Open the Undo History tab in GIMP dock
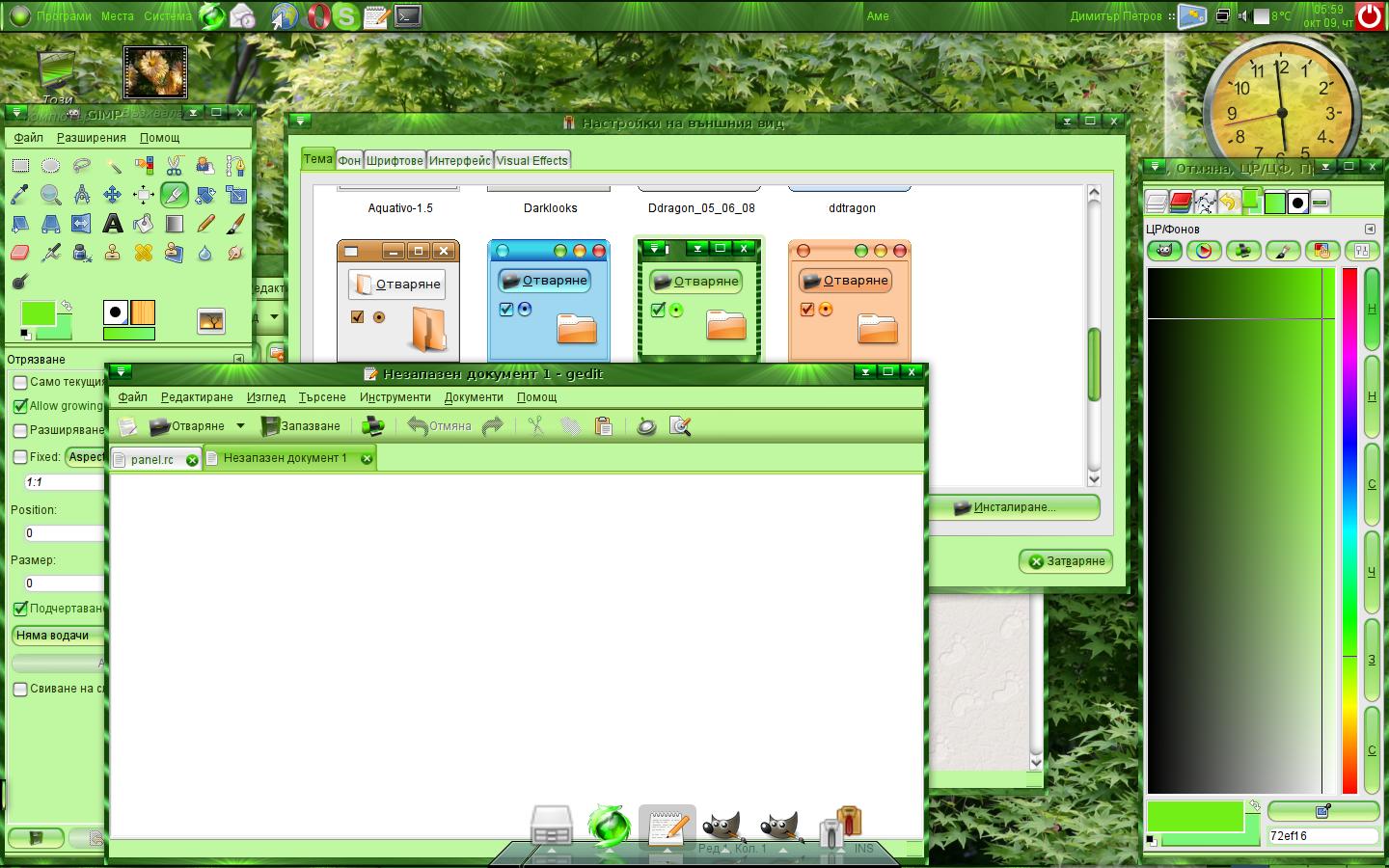This screenshot has height=868, width=1389. point(1228,202)
